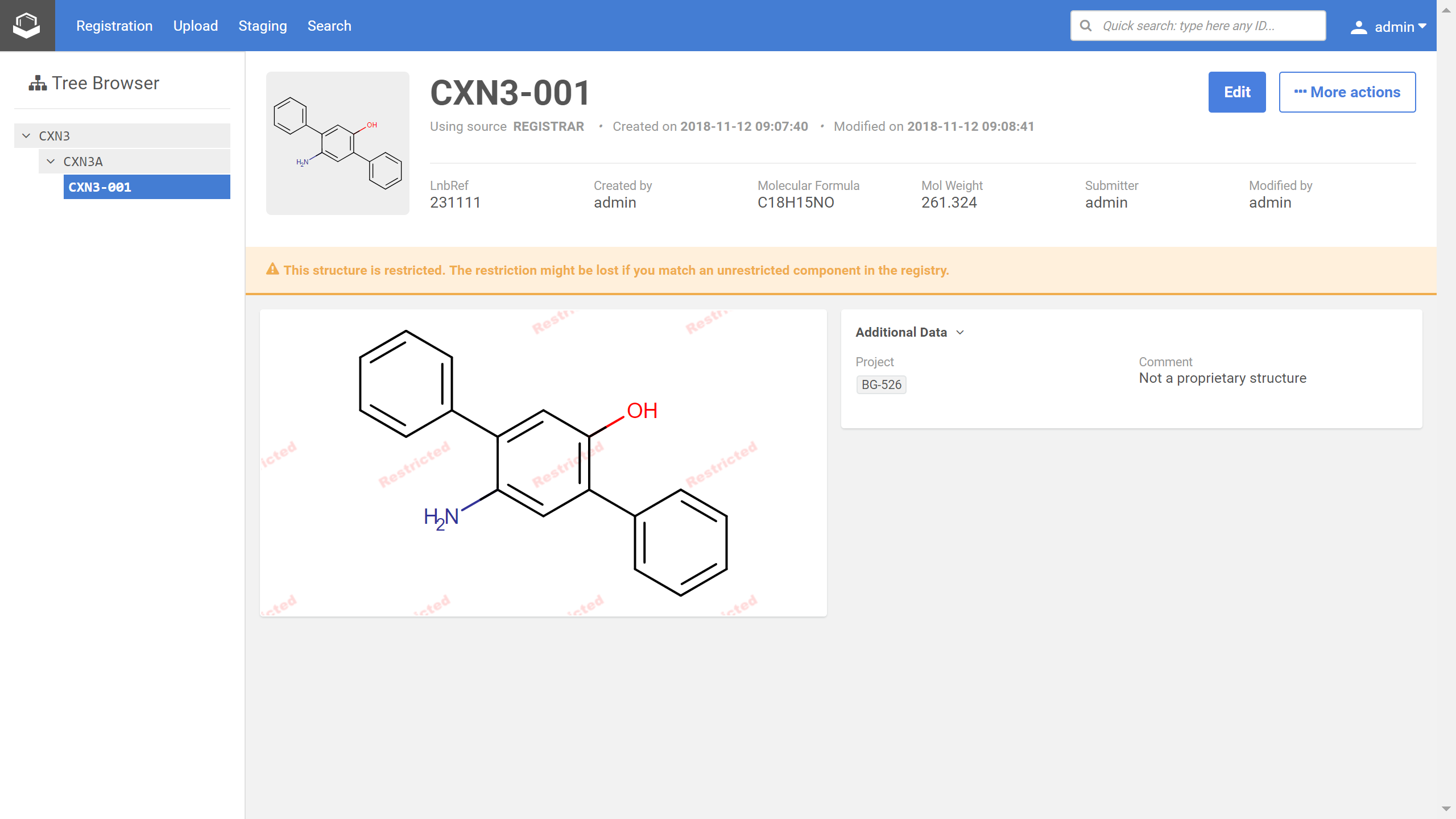Open the admin account dropdown caret
The height and width of the screenshot is (819, 1456).
1423,26
